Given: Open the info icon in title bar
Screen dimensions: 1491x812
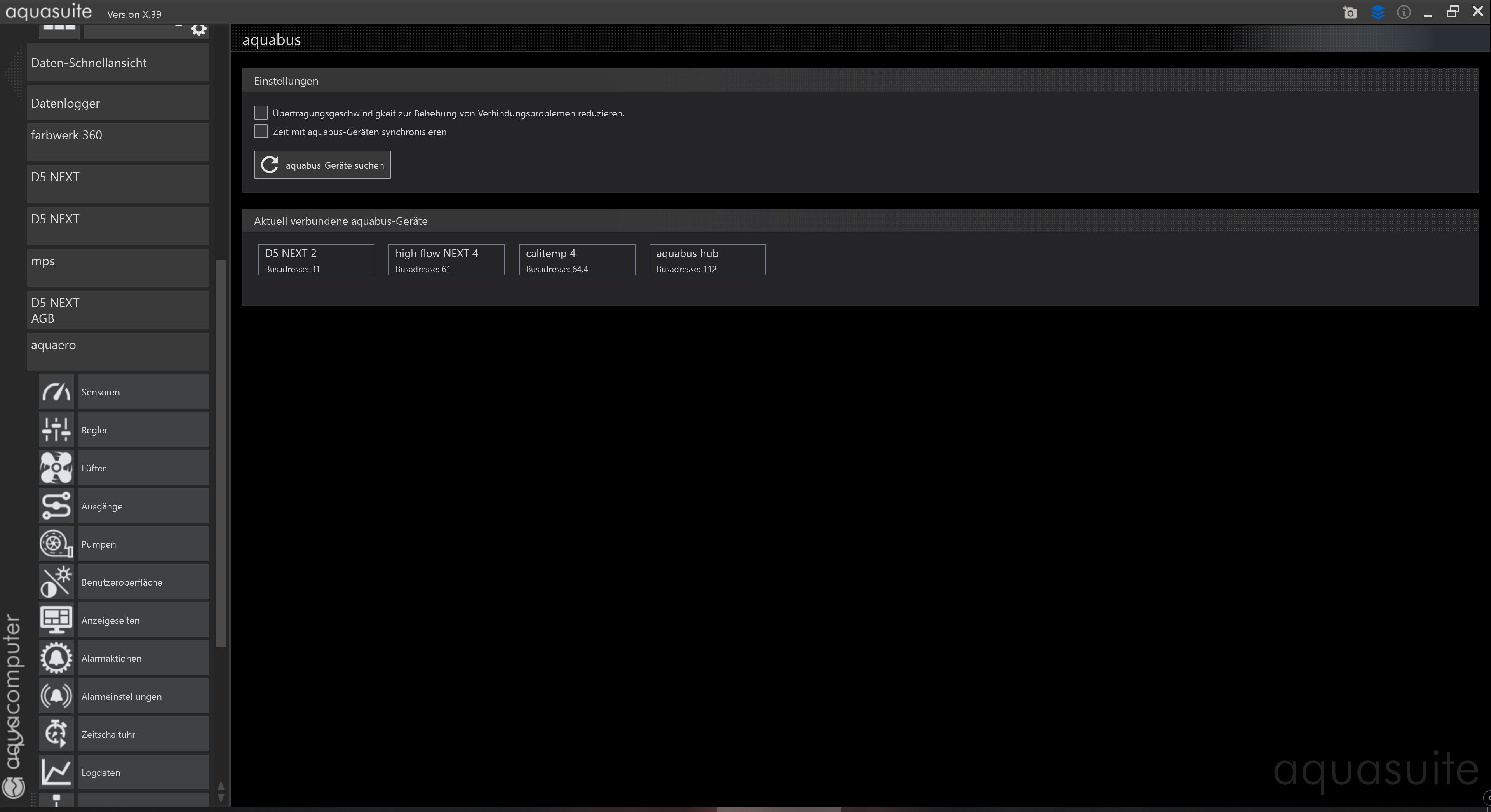Looking at the screenshot, I should coord(1404,12).
